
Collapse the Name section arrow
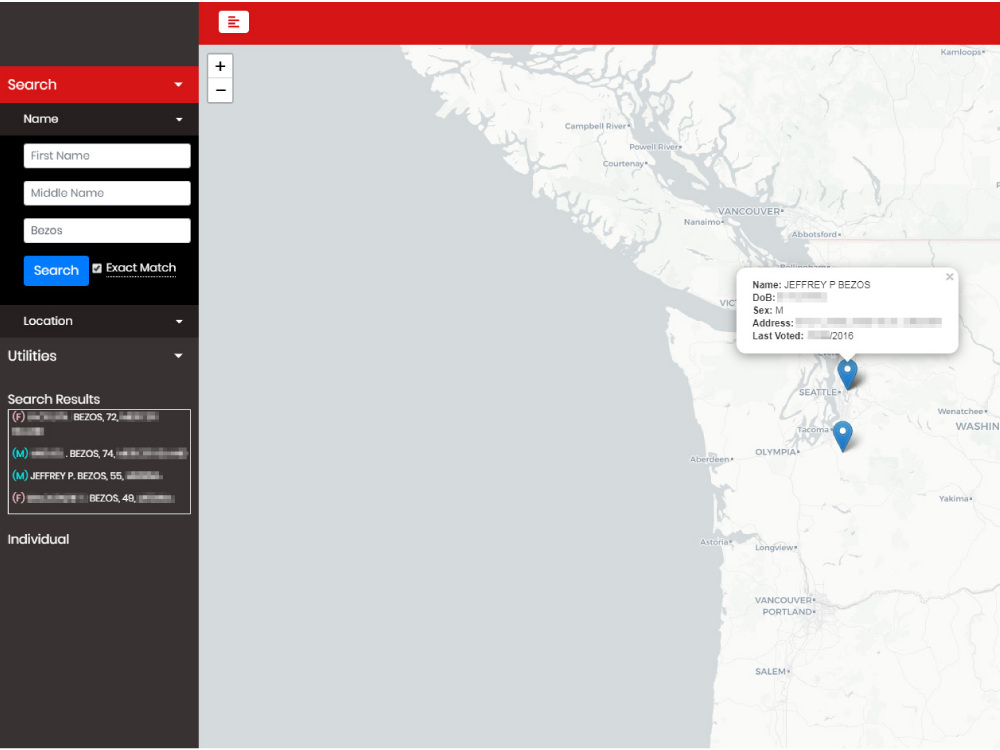pos(179,119)
